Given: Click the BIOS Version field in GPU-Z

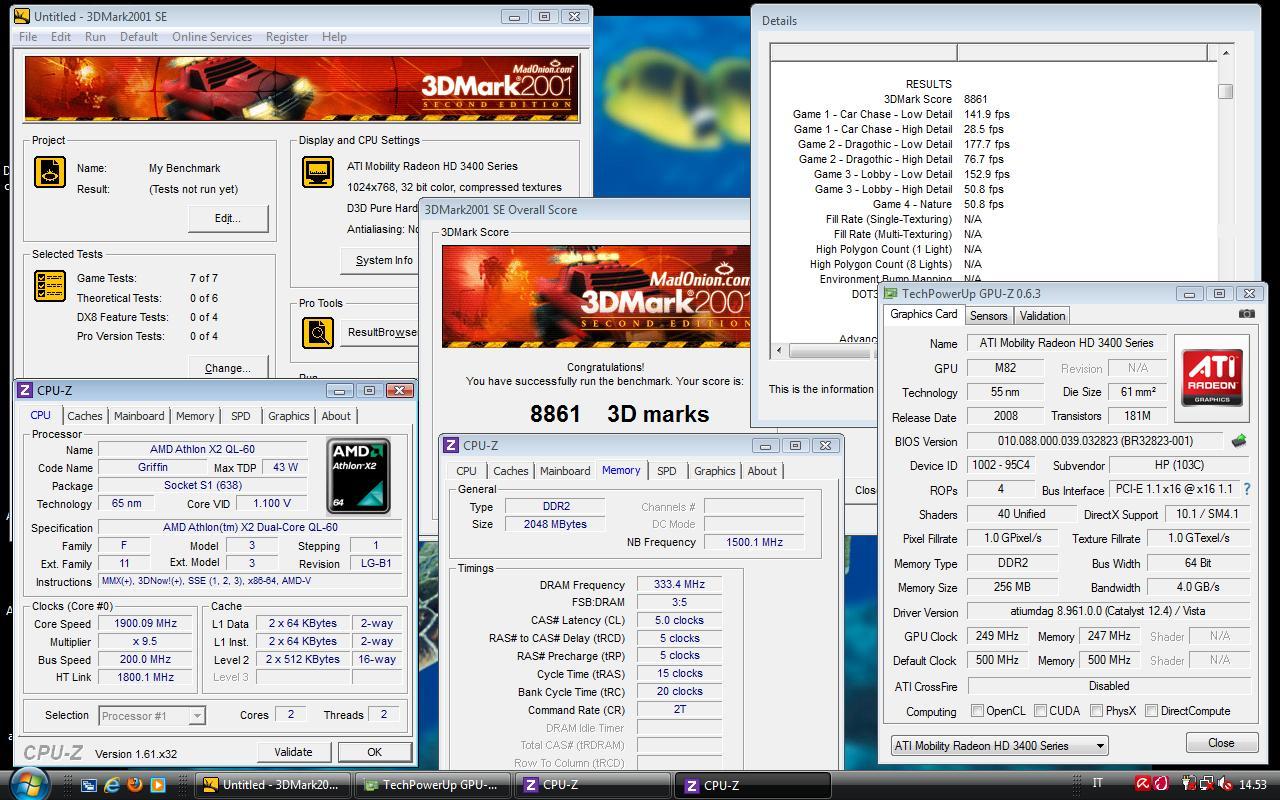Looking at the screenshot, I should tap(1095, 441).
